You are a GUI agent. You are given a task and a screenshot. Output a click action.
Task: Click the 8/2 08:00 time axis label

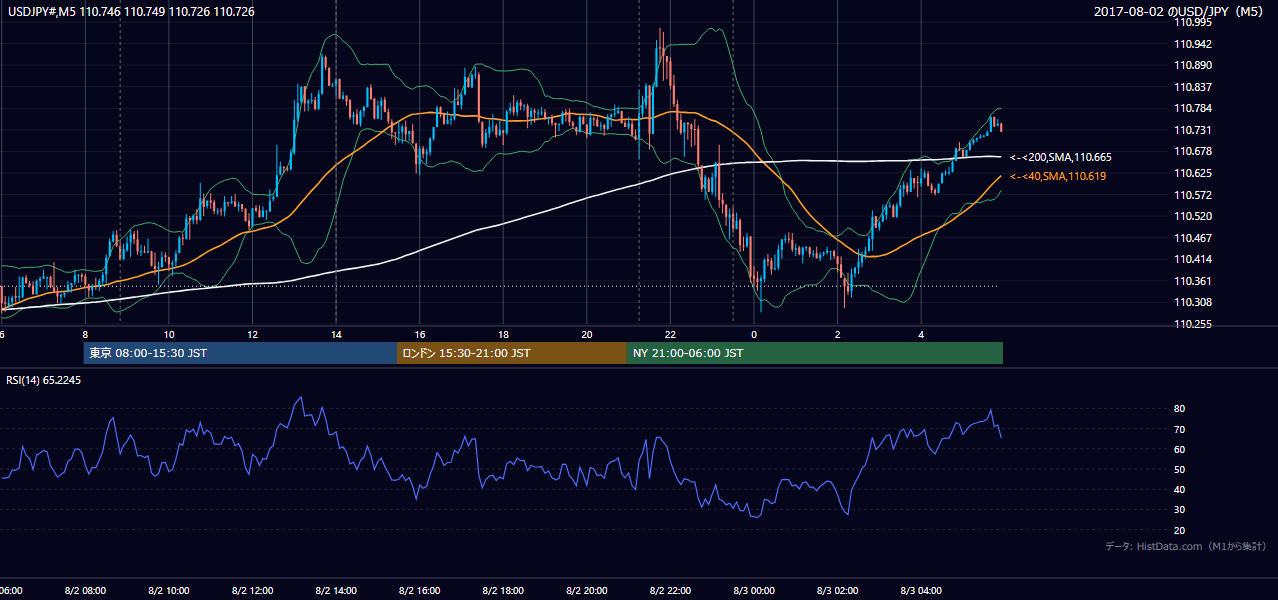[x=84, y=590]
